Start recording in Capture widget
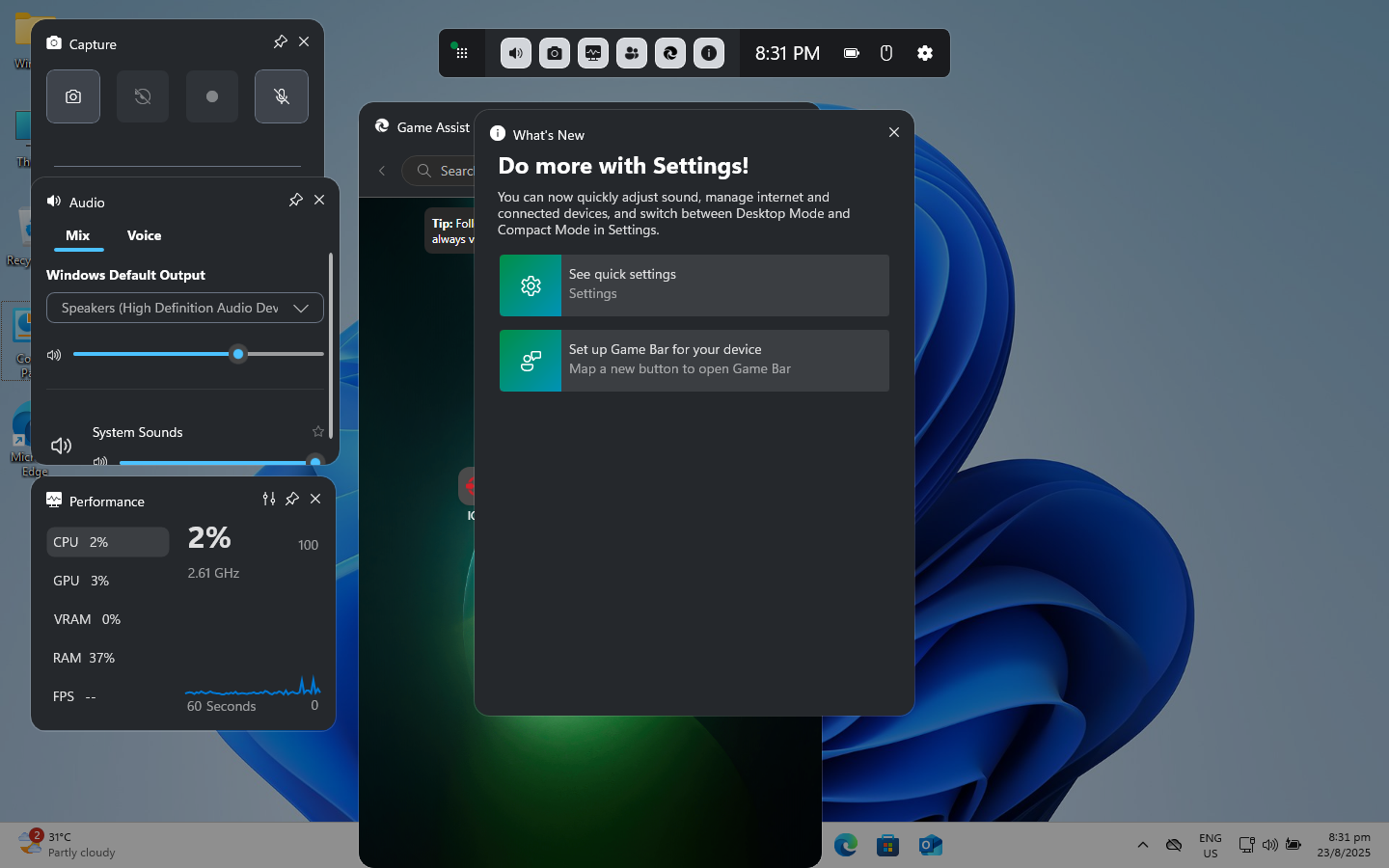The height and width of the screenshot is (868, 1389). click(x=212, y=96)
